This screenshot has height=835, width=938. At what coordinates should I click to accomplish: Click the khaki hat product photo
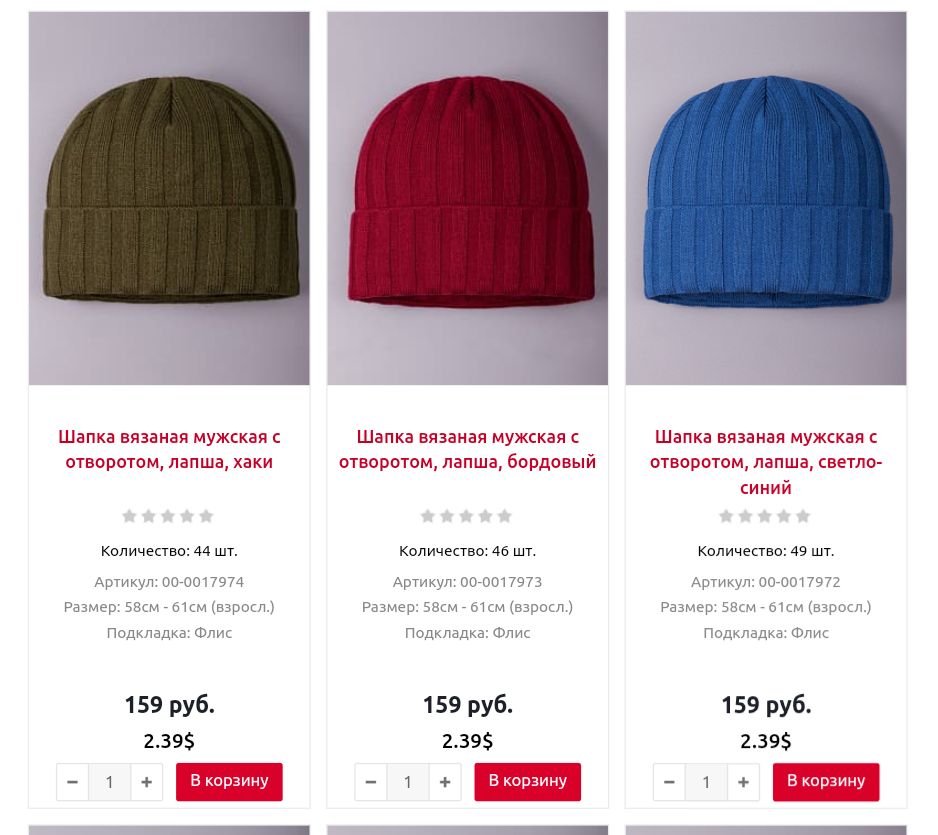169,198
